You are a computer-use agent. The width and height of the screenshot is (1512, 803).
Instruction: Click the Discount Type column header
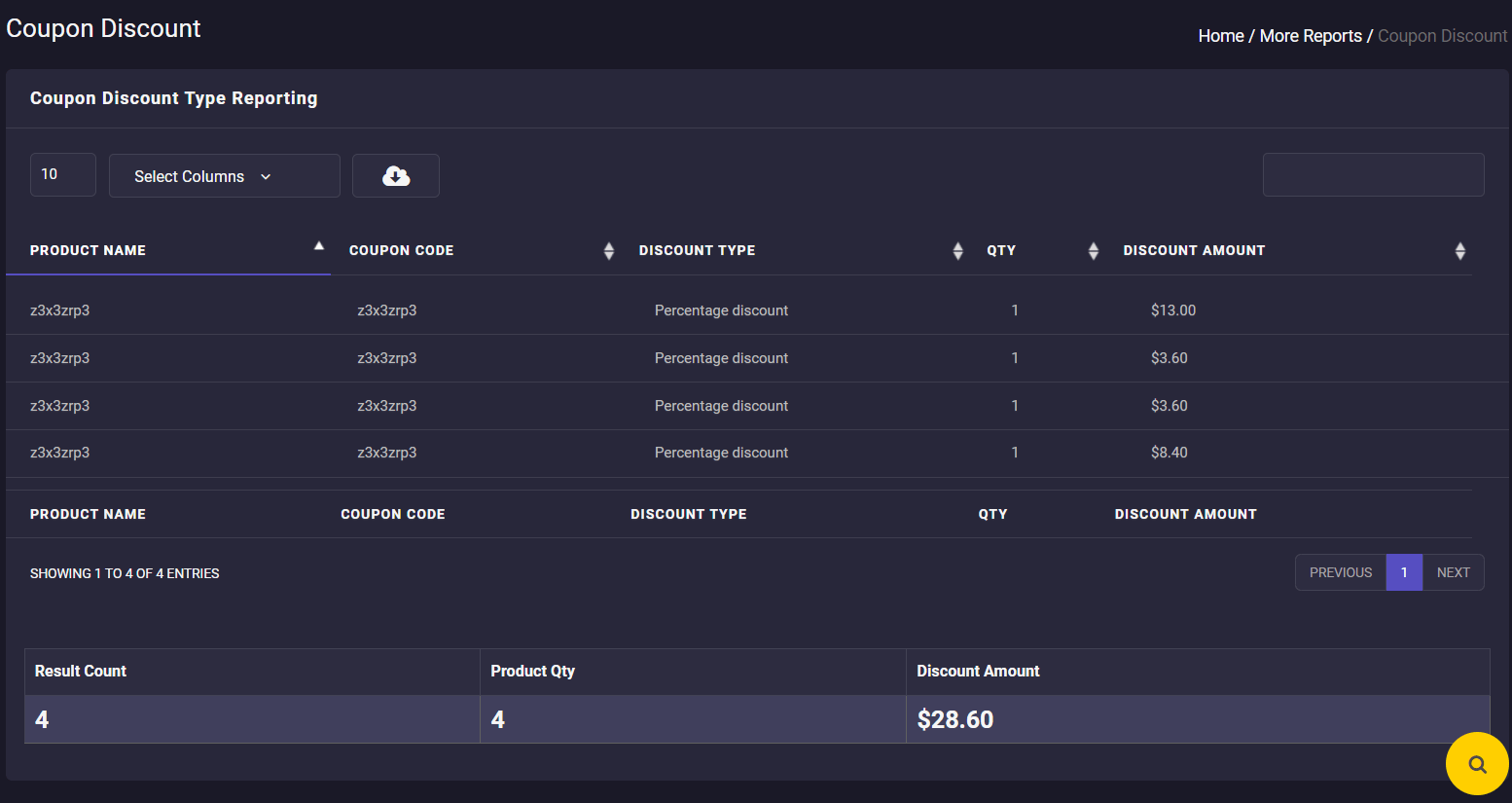pyautogui.click(x=697, y=250)
